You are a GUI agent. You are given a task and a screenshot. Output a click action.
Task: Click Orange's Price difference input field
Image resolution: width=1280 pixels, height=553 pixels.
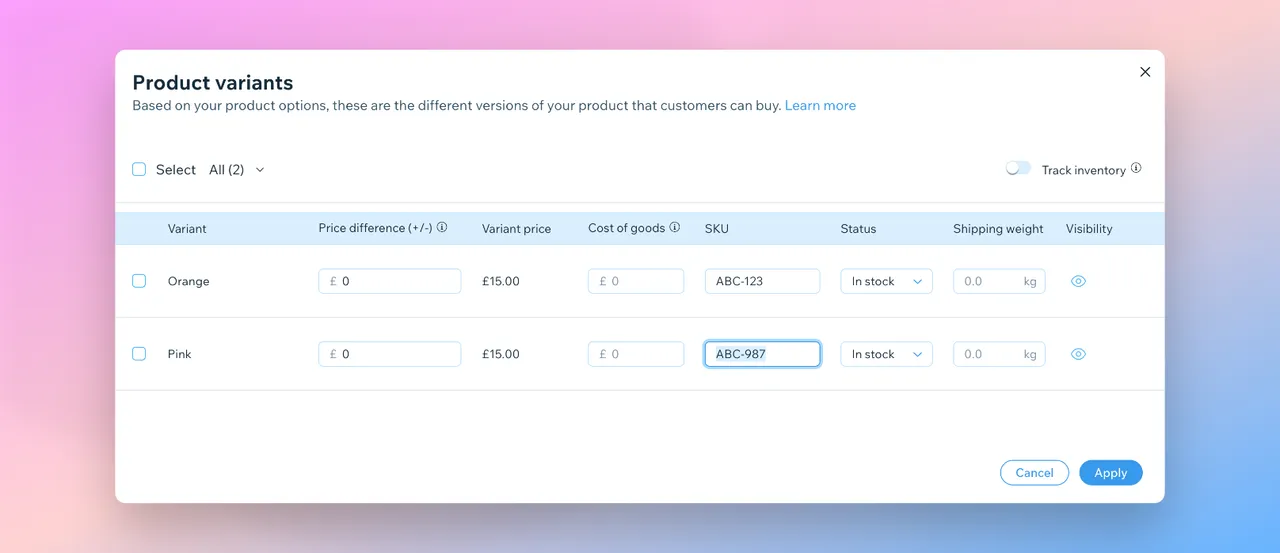pyautogui.click(x=390, y=281)
